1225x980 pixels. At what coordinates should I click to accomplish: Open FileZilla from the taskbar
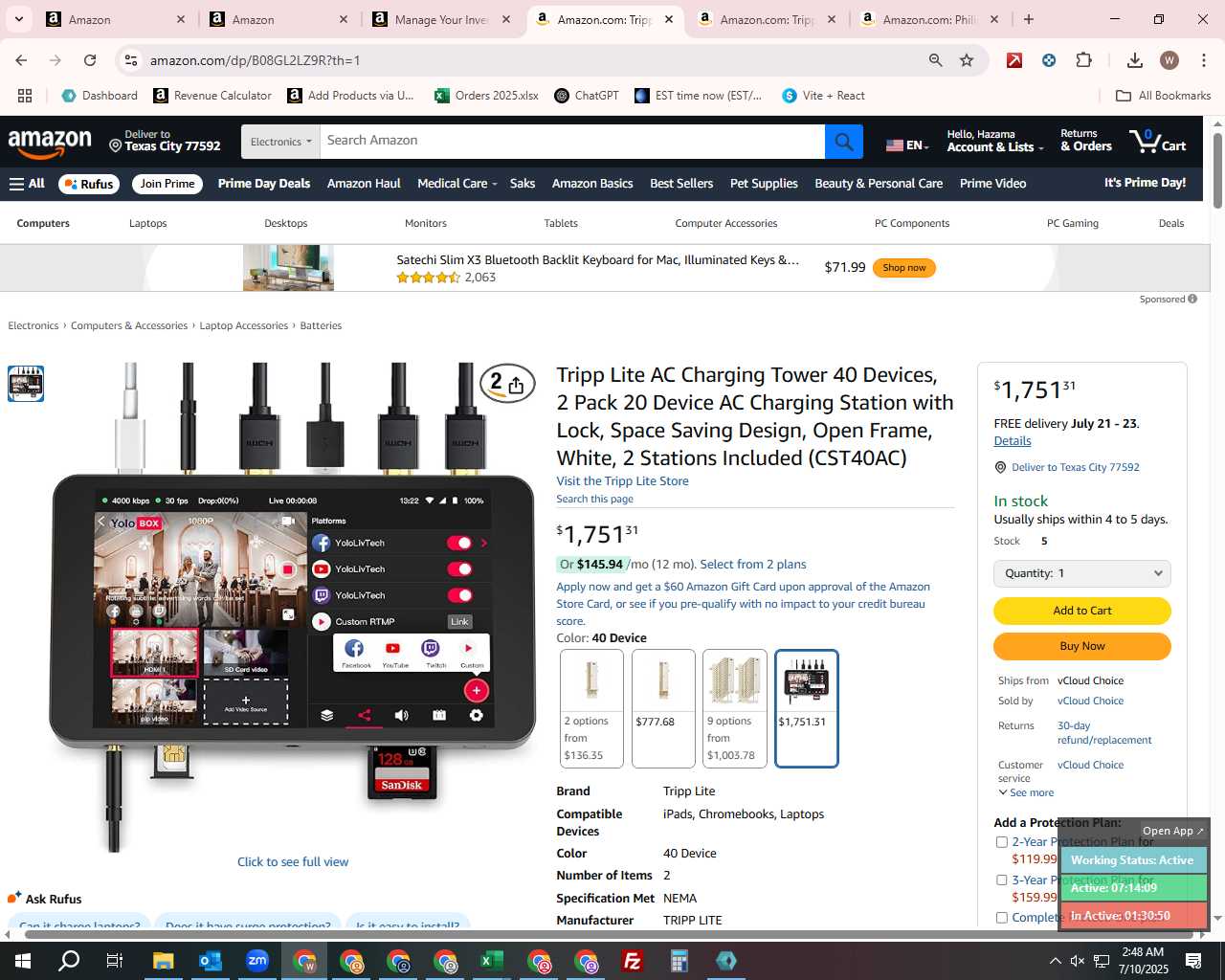[x=632, y=961]
